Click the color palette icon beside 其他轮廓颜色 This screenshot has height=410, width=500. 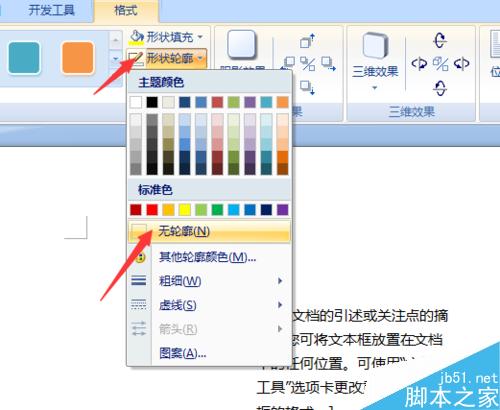tap(140, 257)
